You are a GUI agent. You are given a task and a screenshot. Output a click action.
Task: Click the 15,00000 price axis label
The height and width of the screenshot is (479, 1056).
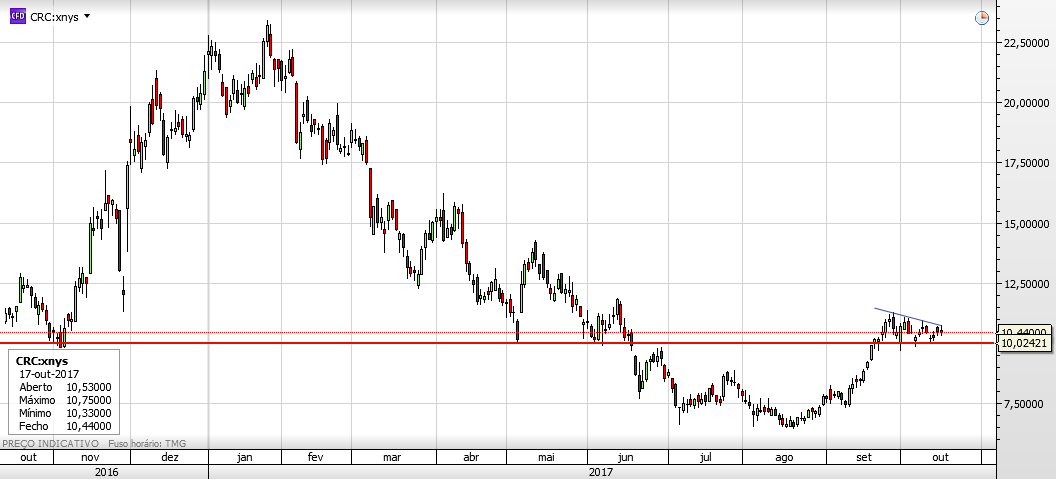(x=1025, y=224)
